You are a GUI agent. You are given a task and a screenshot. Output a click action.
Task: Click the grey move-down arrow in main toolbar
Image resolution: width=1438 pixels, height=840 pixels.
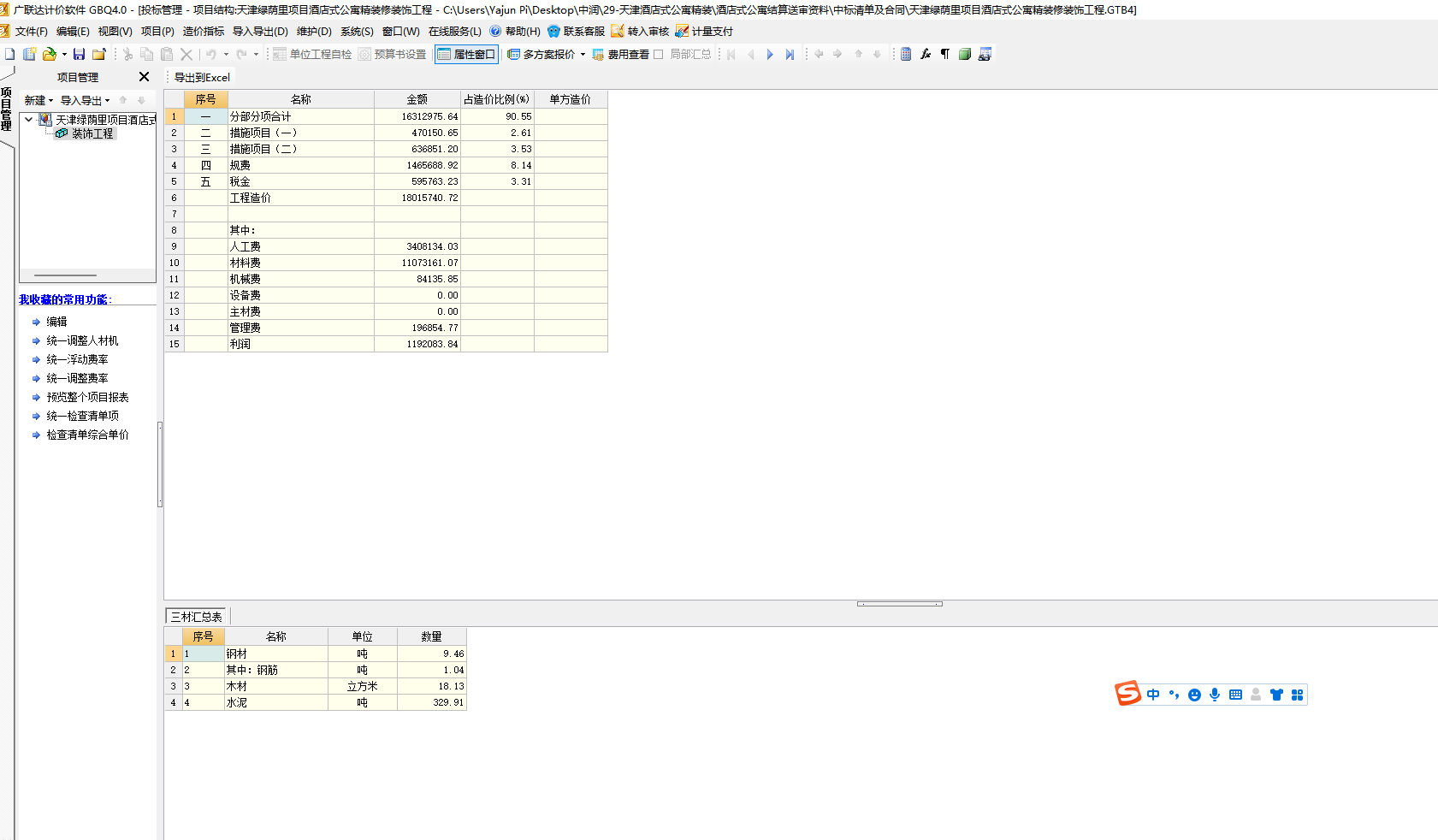[x=877, y=54]
